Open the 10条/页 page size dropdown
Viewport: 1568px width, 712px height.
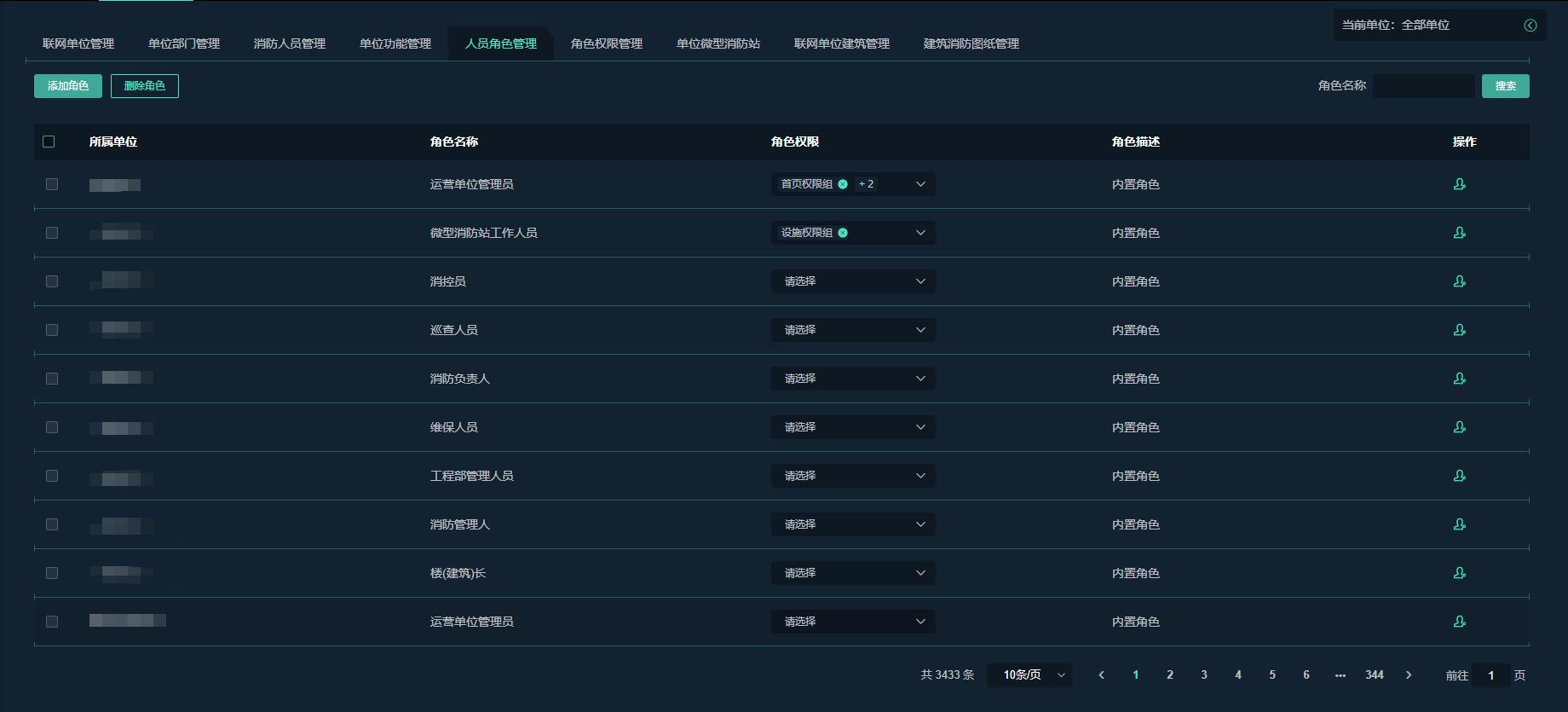point(1029,674)
